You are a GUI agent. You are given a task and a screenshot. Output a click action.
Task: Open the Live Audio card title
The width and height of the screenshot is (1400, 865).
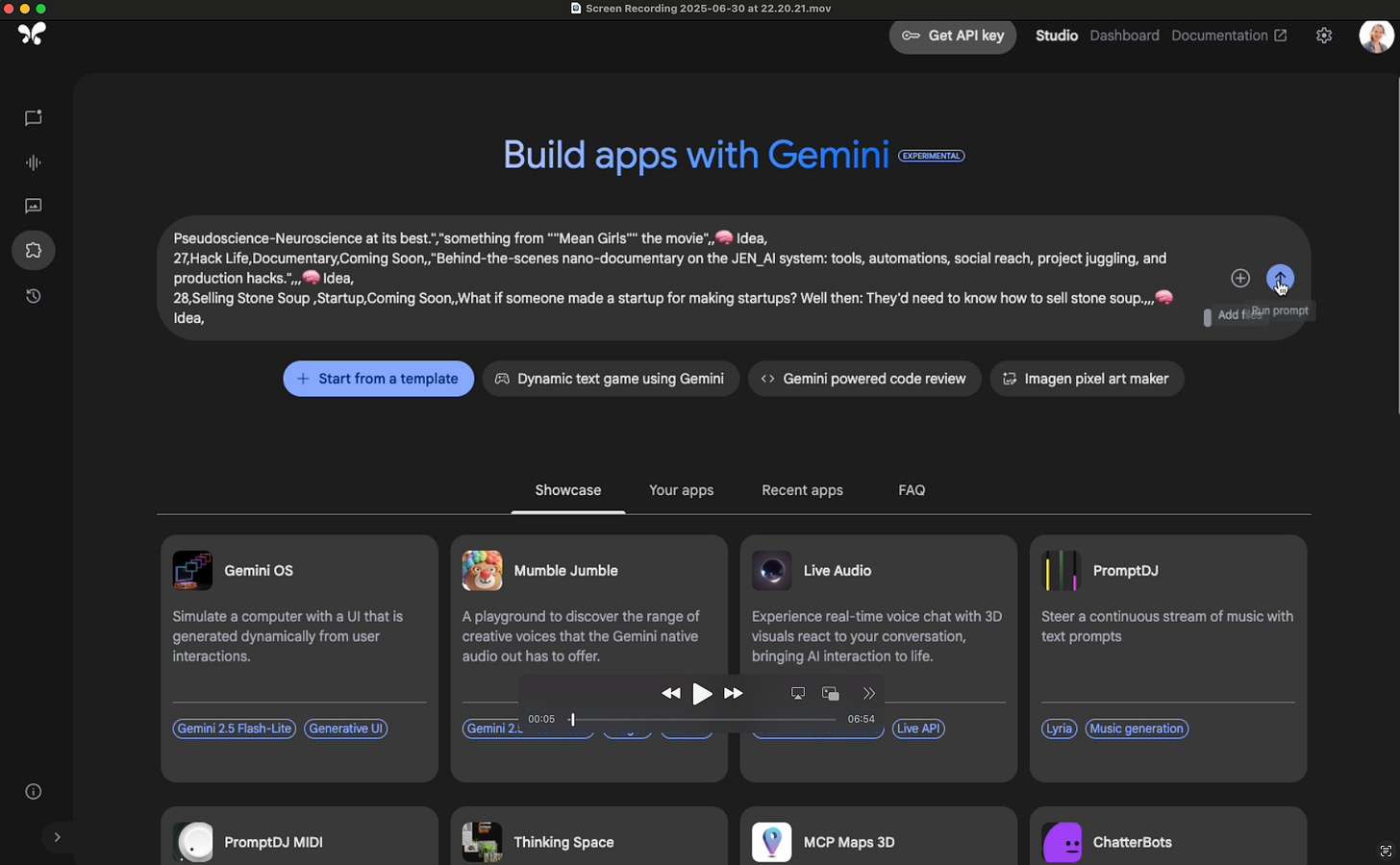point(837,571)
